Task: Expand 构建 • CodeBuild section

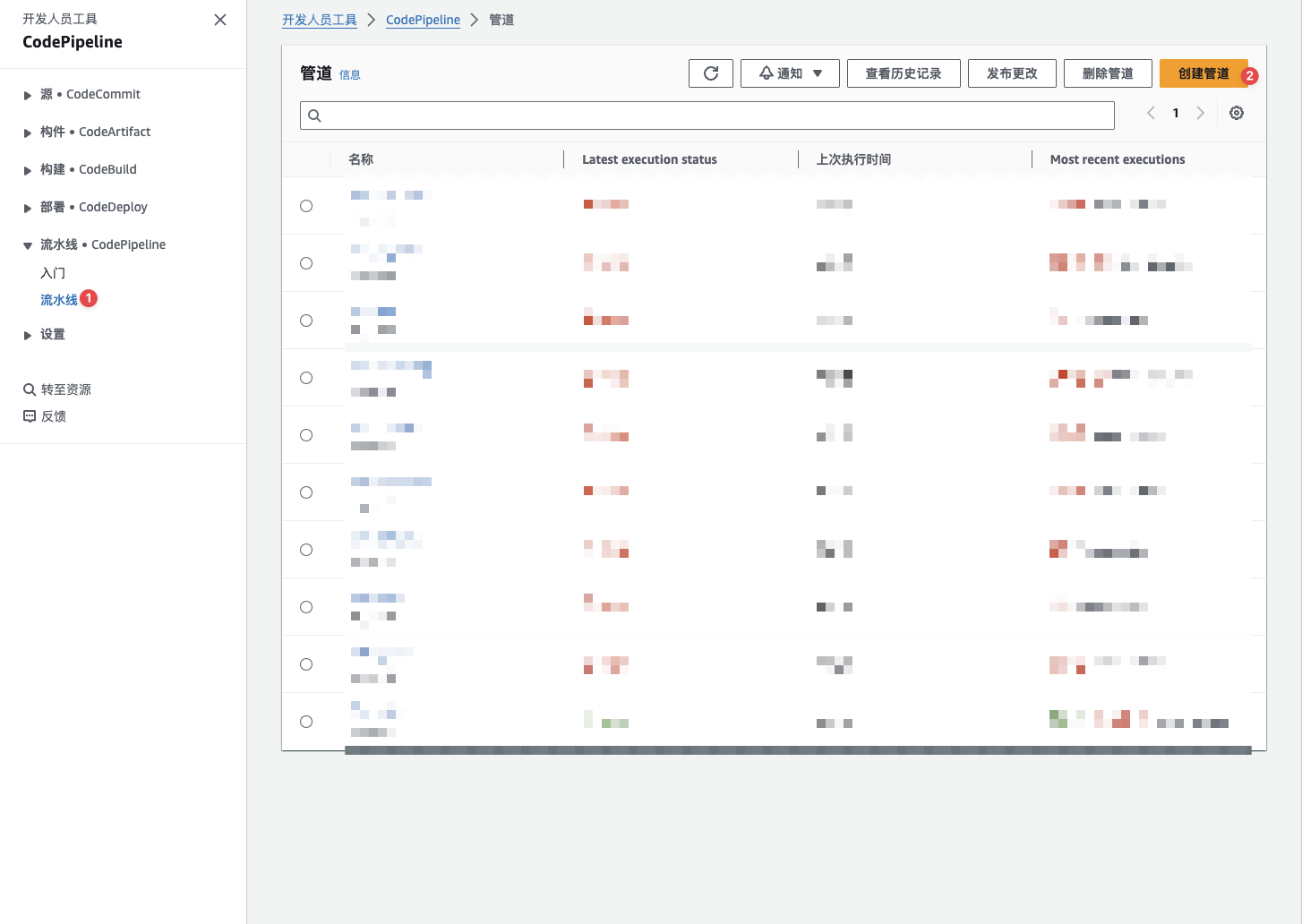Action: click(28, 170)
